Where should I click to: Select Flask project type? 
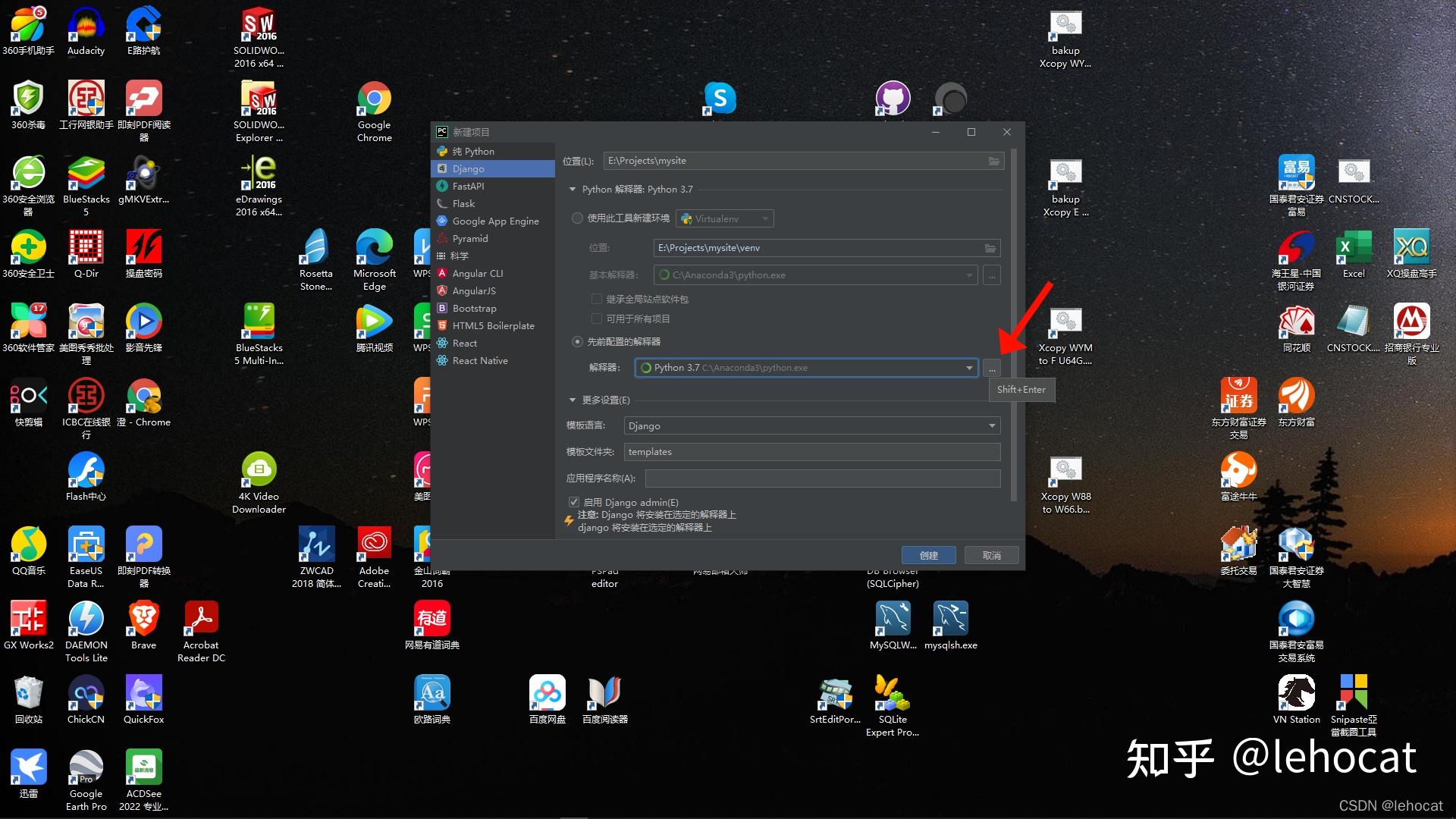[463, 203]
